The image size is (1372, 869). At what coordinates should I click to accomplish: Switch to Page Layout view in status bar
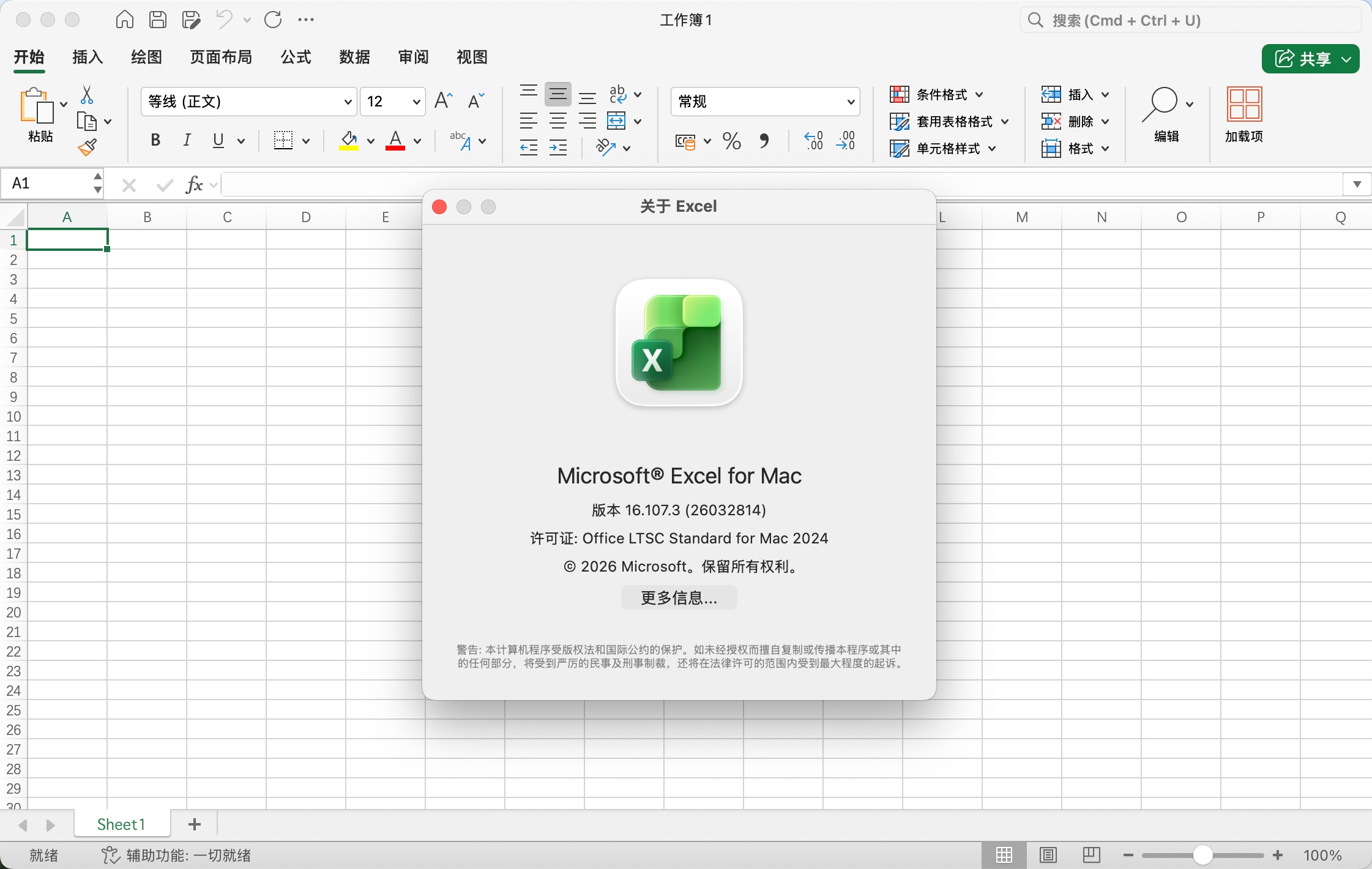point(1048,855)
